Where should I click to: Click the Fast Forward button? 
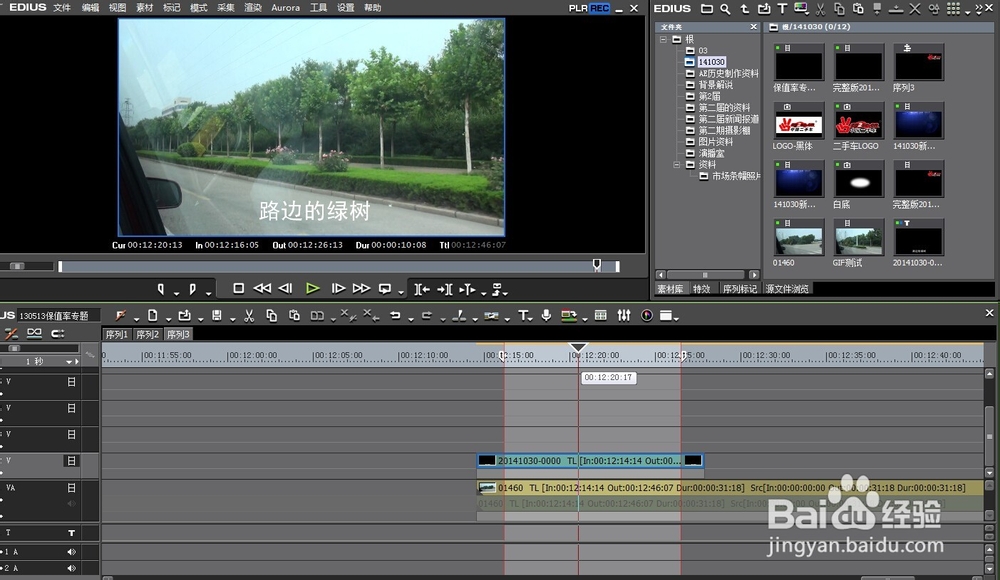[361, 288]
